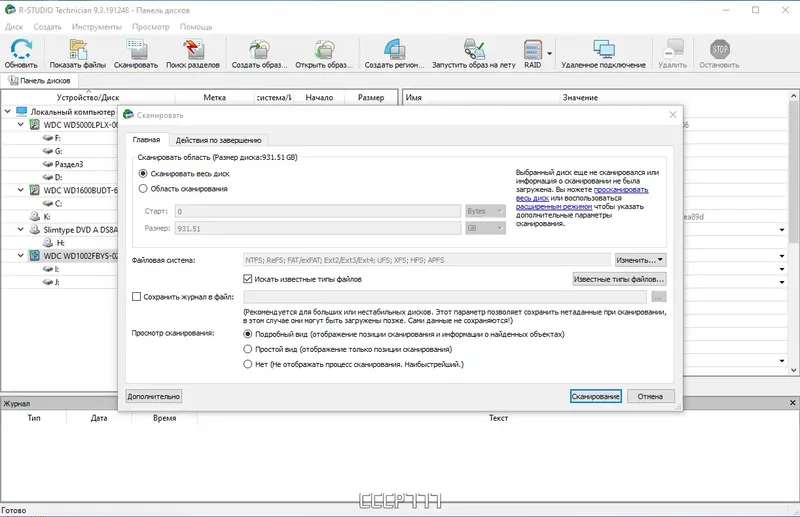The image size is (800, 517).
Task: Click the Удалить toolbar icon
Action: click(x=672, y=50)
